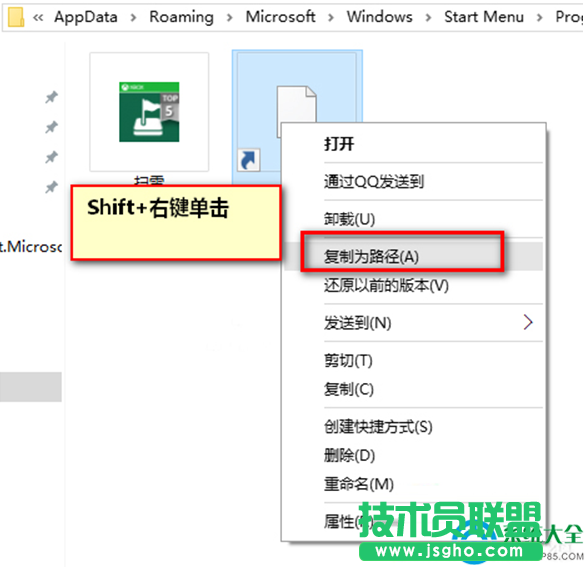The image size is (586, 567).
Task: Click the folder icon in address bar
Action: tap(16, 17)
